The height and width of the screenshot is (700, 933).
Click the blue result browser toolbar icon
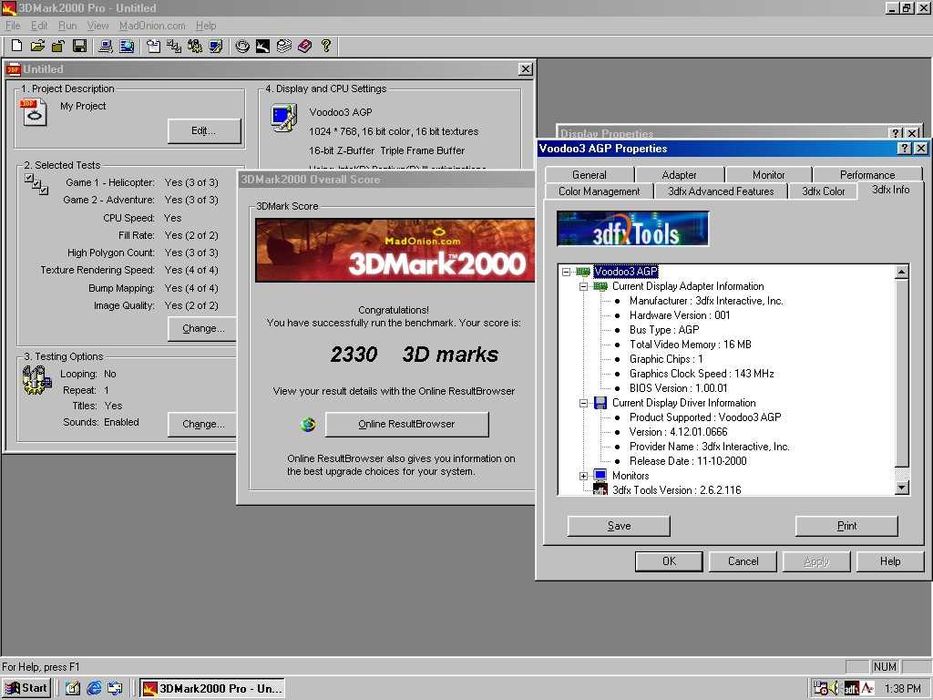[x=127, y=46]
